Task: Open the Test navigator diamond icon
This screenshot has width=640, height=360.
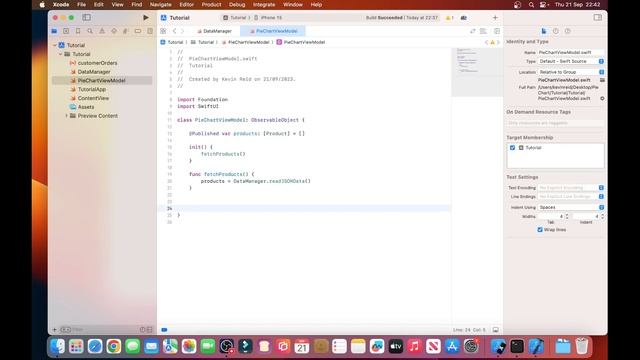Action: point(114,31)
